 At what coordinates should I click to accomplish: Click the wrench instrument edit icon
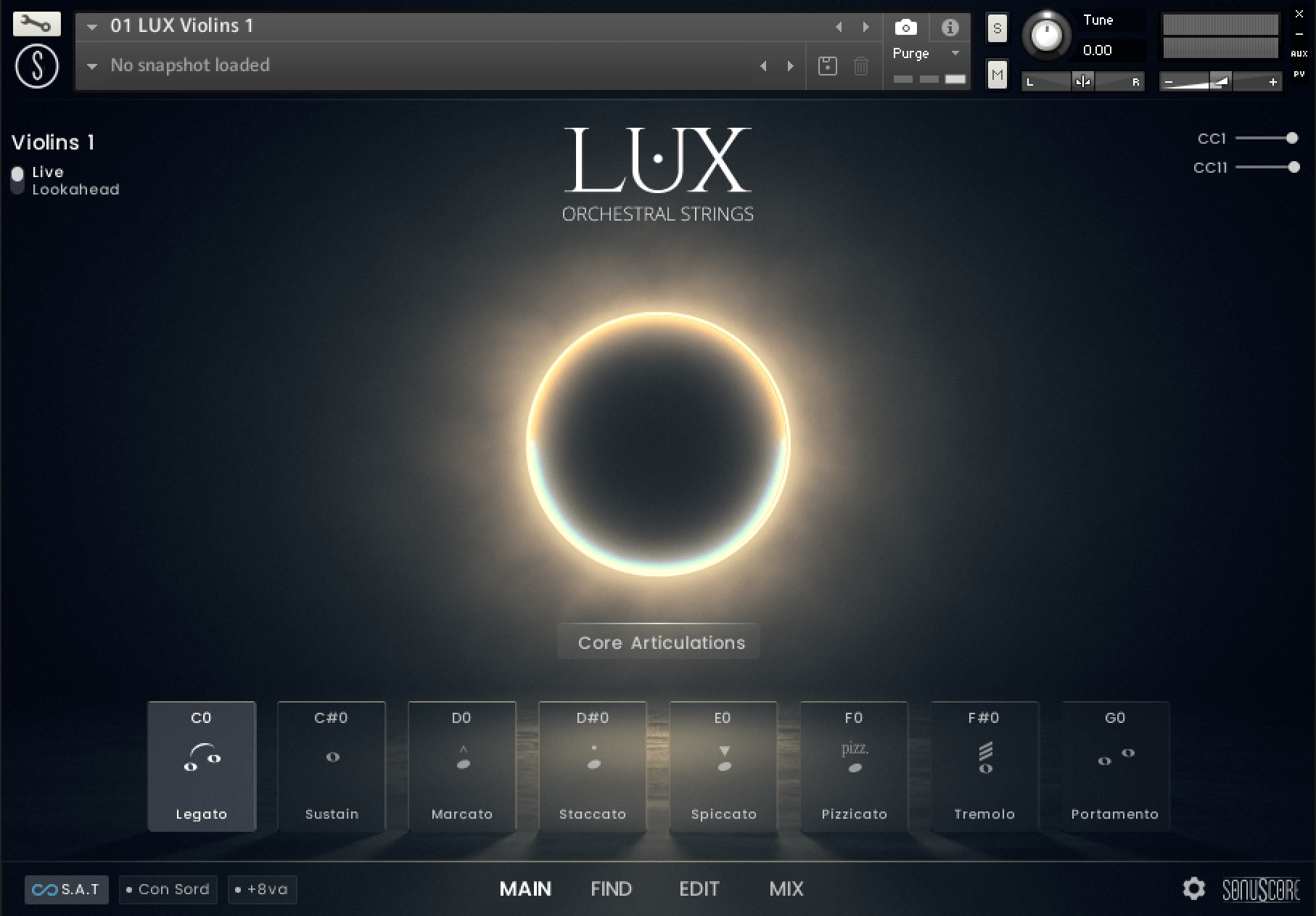click(36, 25)
